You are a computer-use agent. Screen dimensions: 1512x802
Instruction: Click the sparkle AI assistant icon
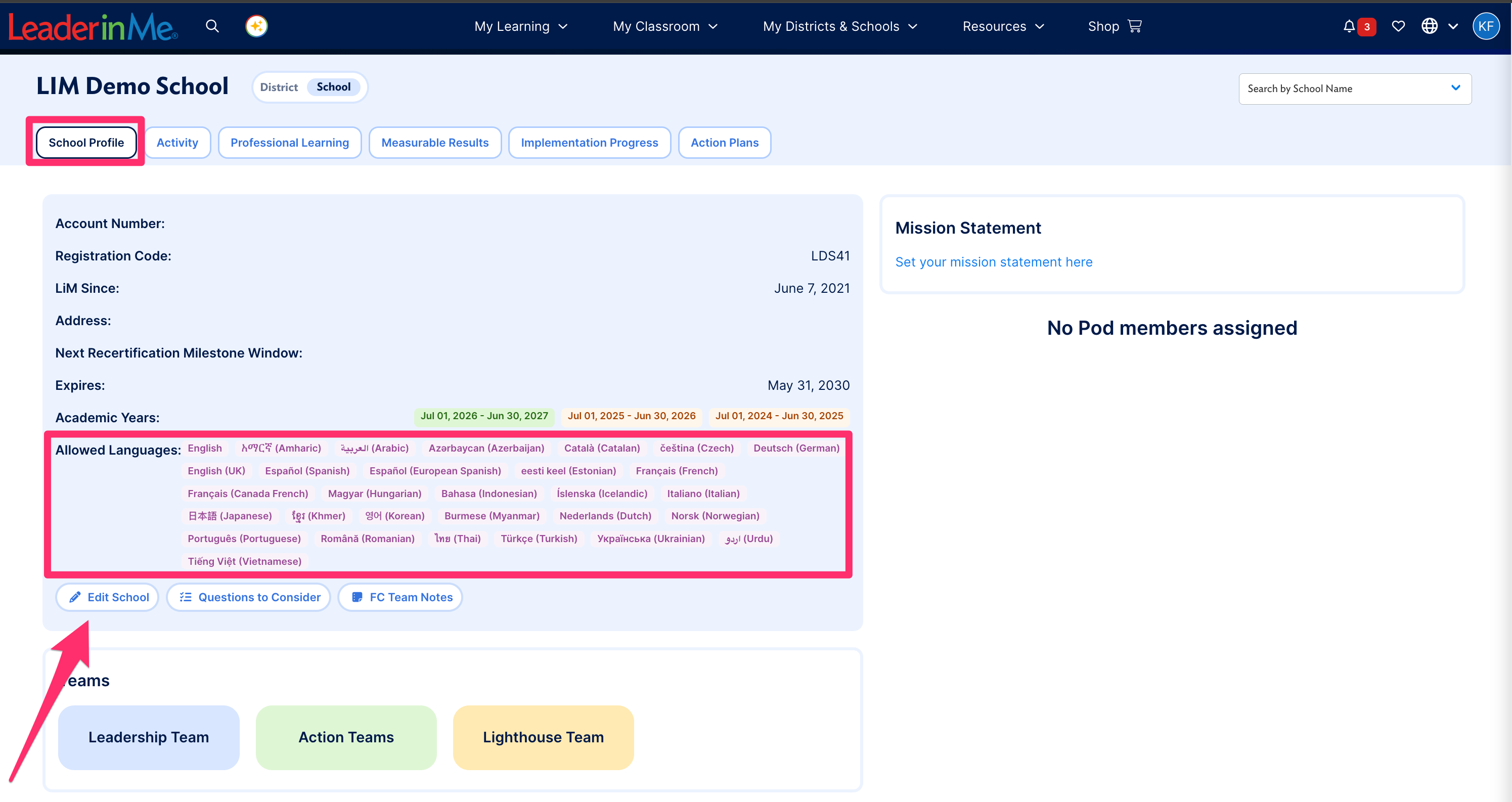tap(256, 26)
